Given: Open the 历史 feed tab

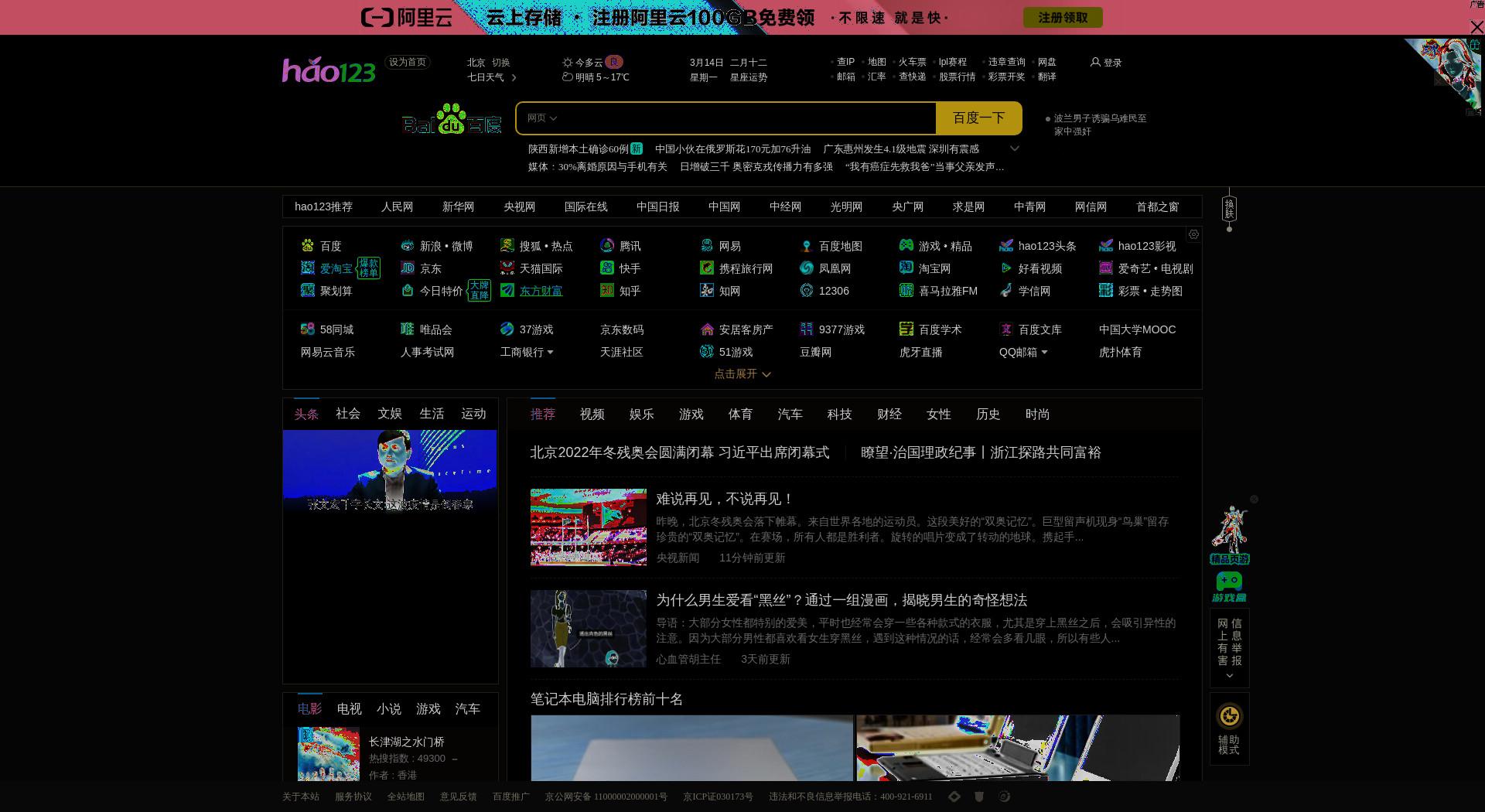Looking at the screenshot, I should [x=988, y=415].
